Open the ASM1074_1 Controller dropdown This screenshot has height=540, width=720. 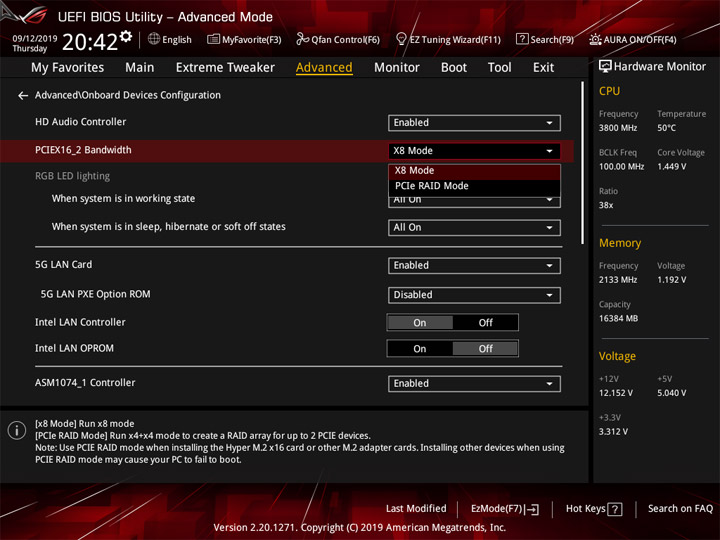474,384
